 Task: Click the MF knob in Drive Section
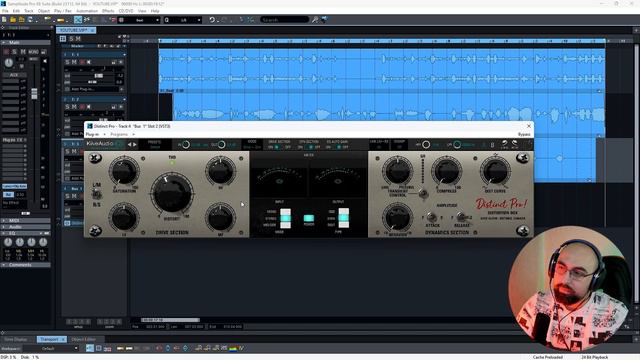pos(220,218)
